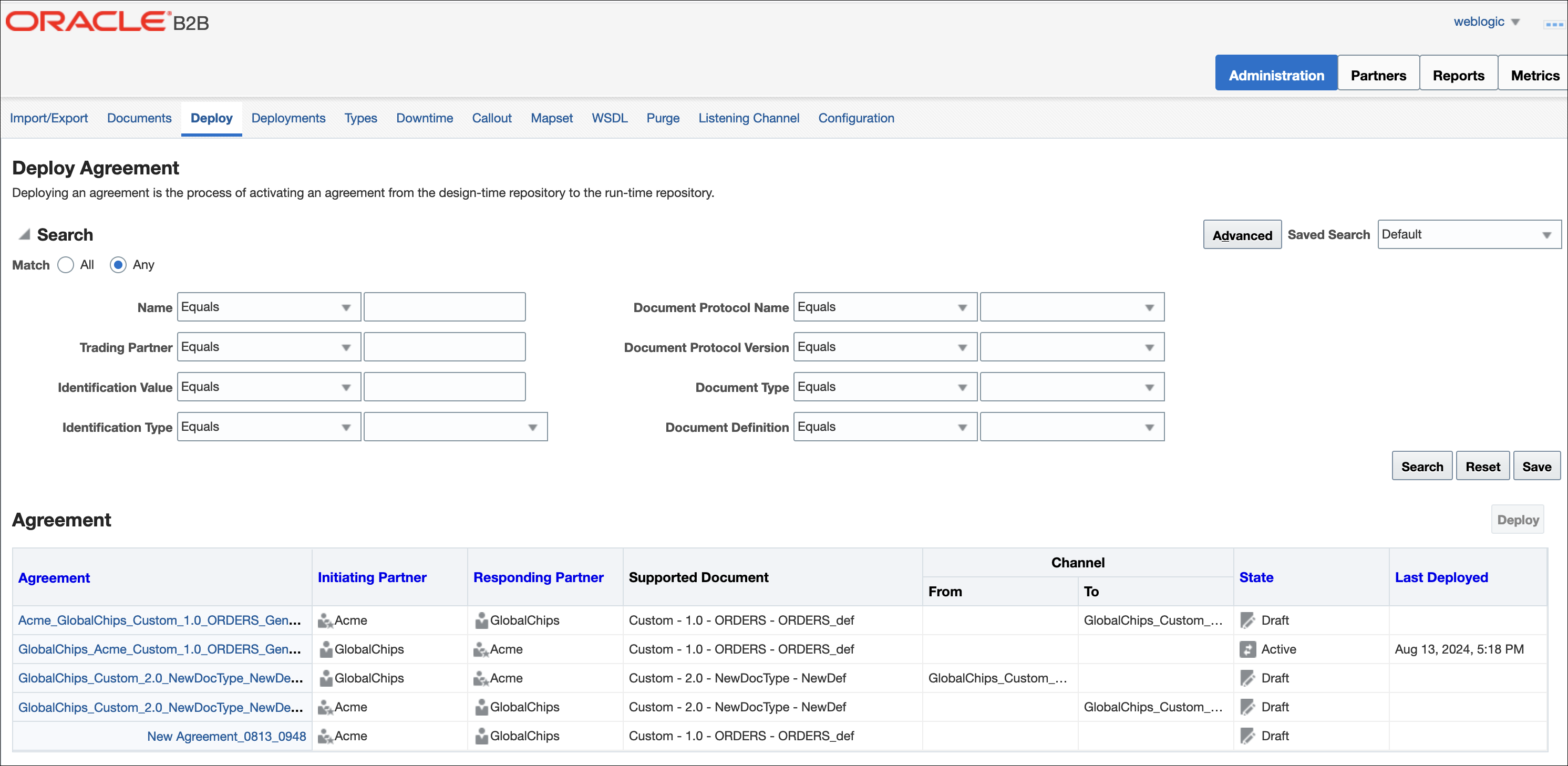The width and height of the screenshot is (1568, 766).
Task: Open the Import/Export subtab
Action: (x=49, y=118)
